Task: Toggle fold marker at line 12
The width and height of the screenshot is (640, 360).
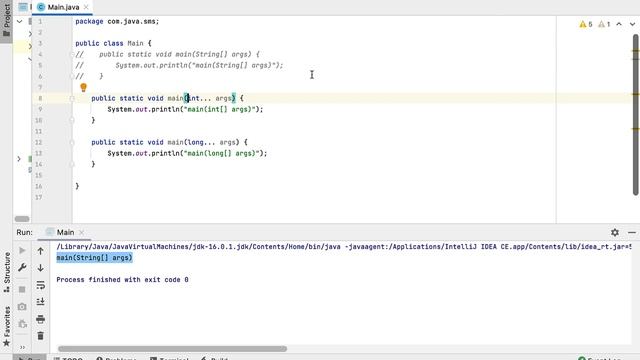Action: click(x=72, y=142)
